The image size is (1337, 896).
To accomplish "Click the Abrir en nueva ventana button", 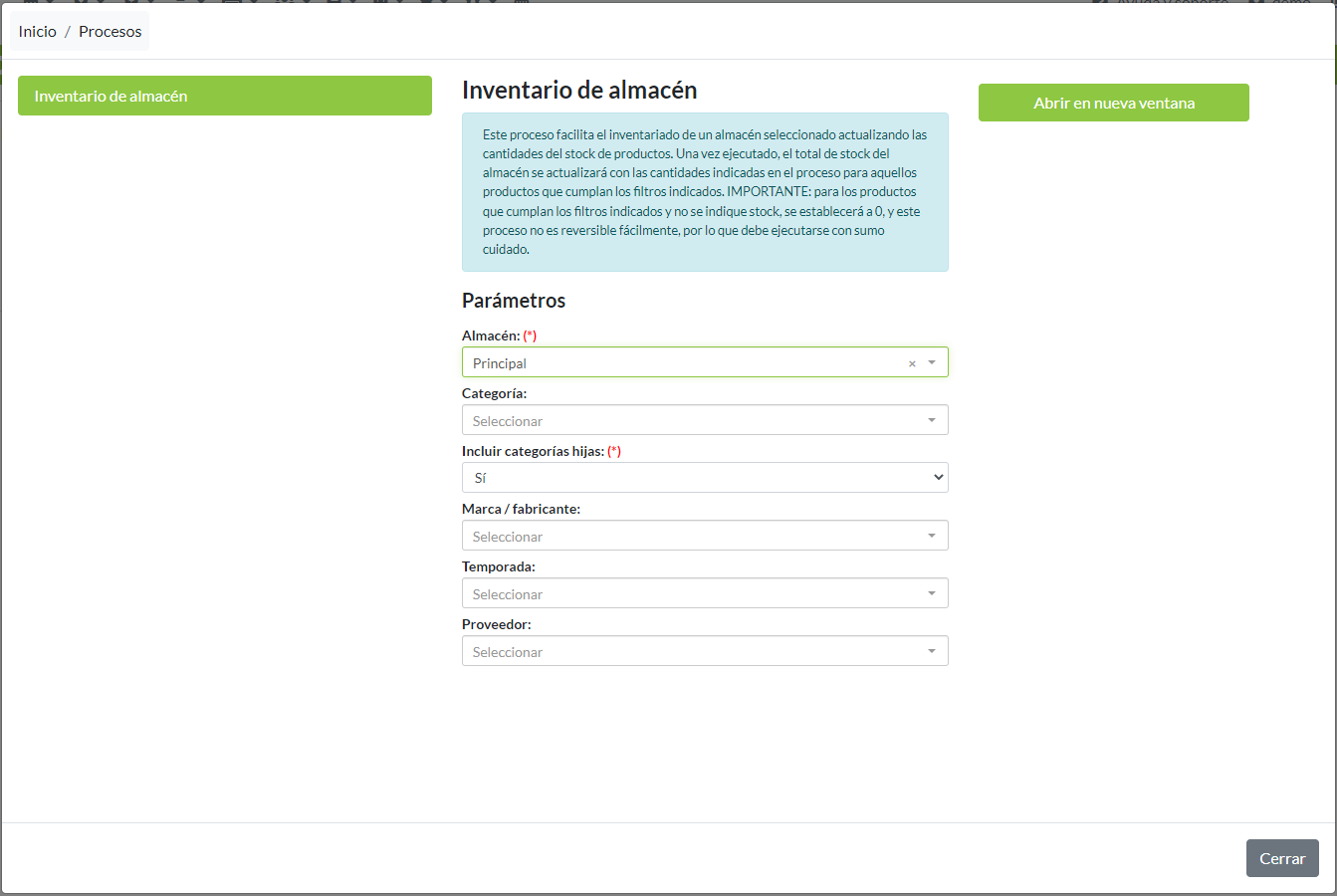I will click(1113, 102).
